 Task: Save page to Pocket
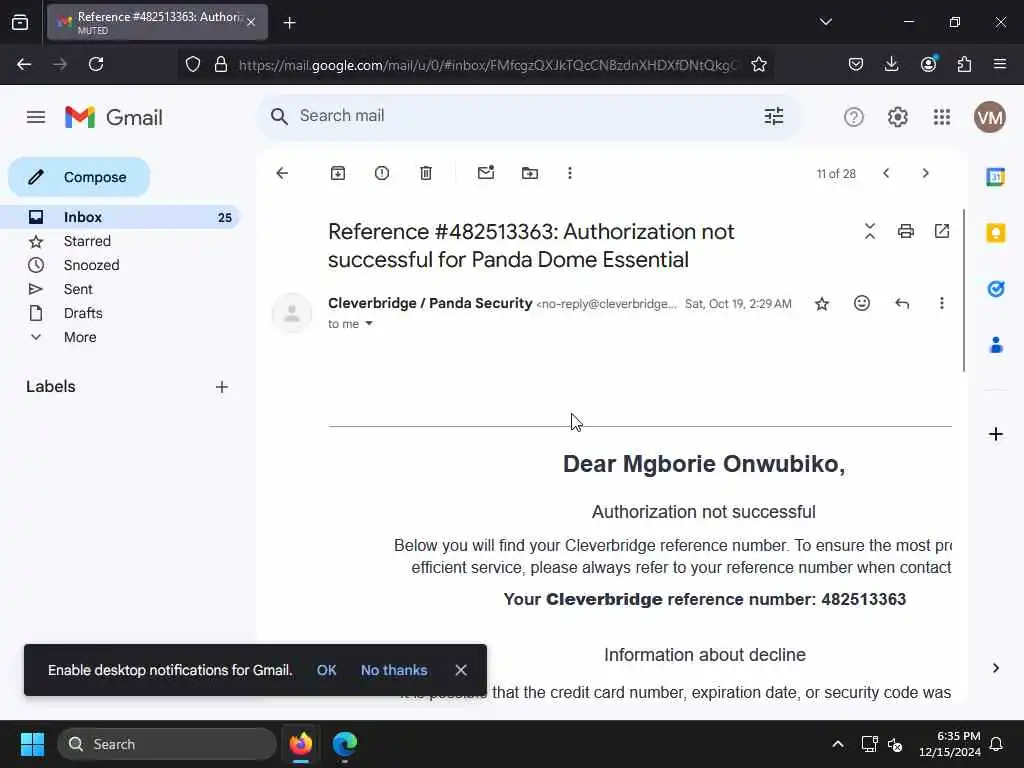tap(856, 64)
